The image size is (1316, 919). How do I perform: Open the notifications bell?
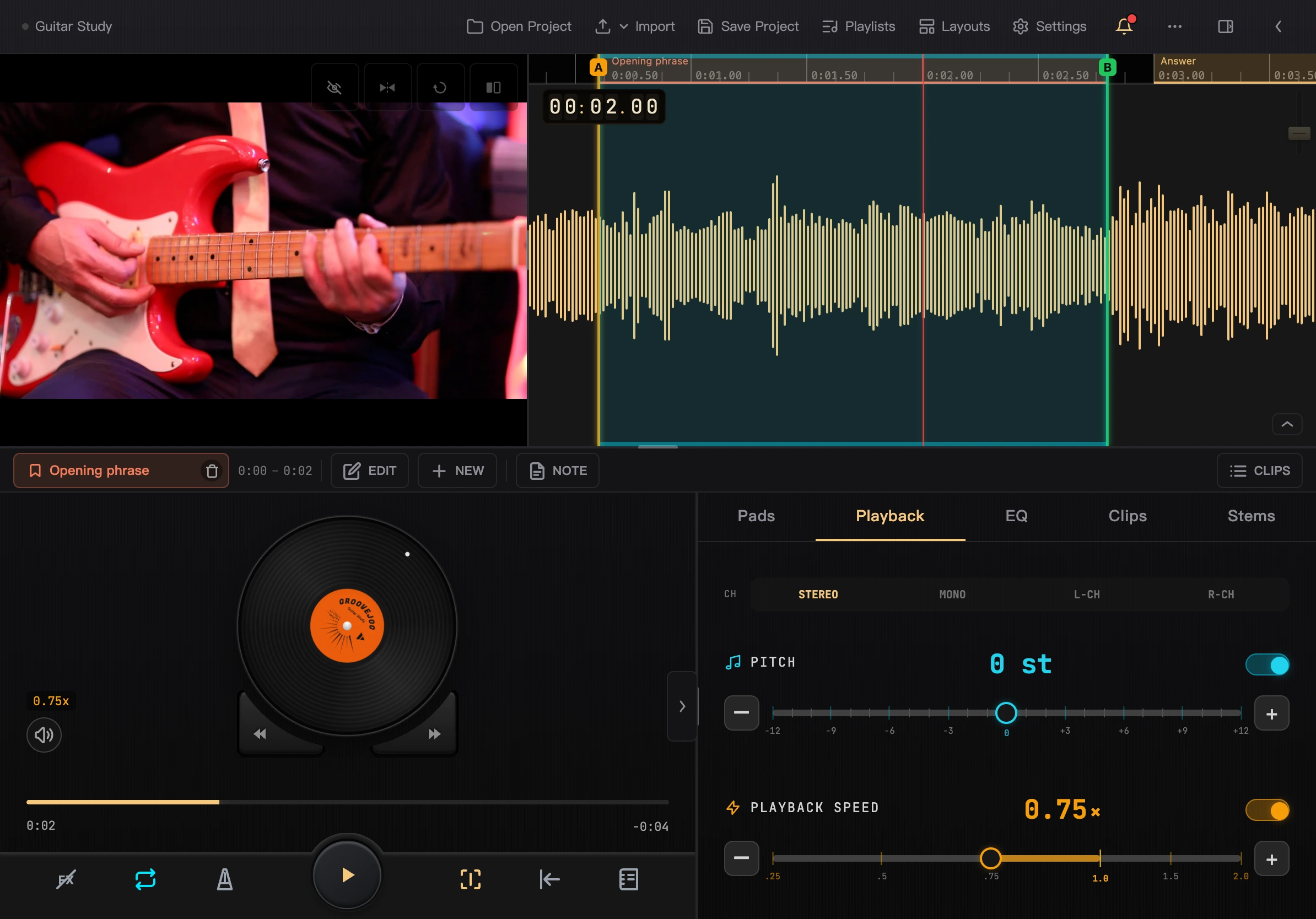point(1124,26)
